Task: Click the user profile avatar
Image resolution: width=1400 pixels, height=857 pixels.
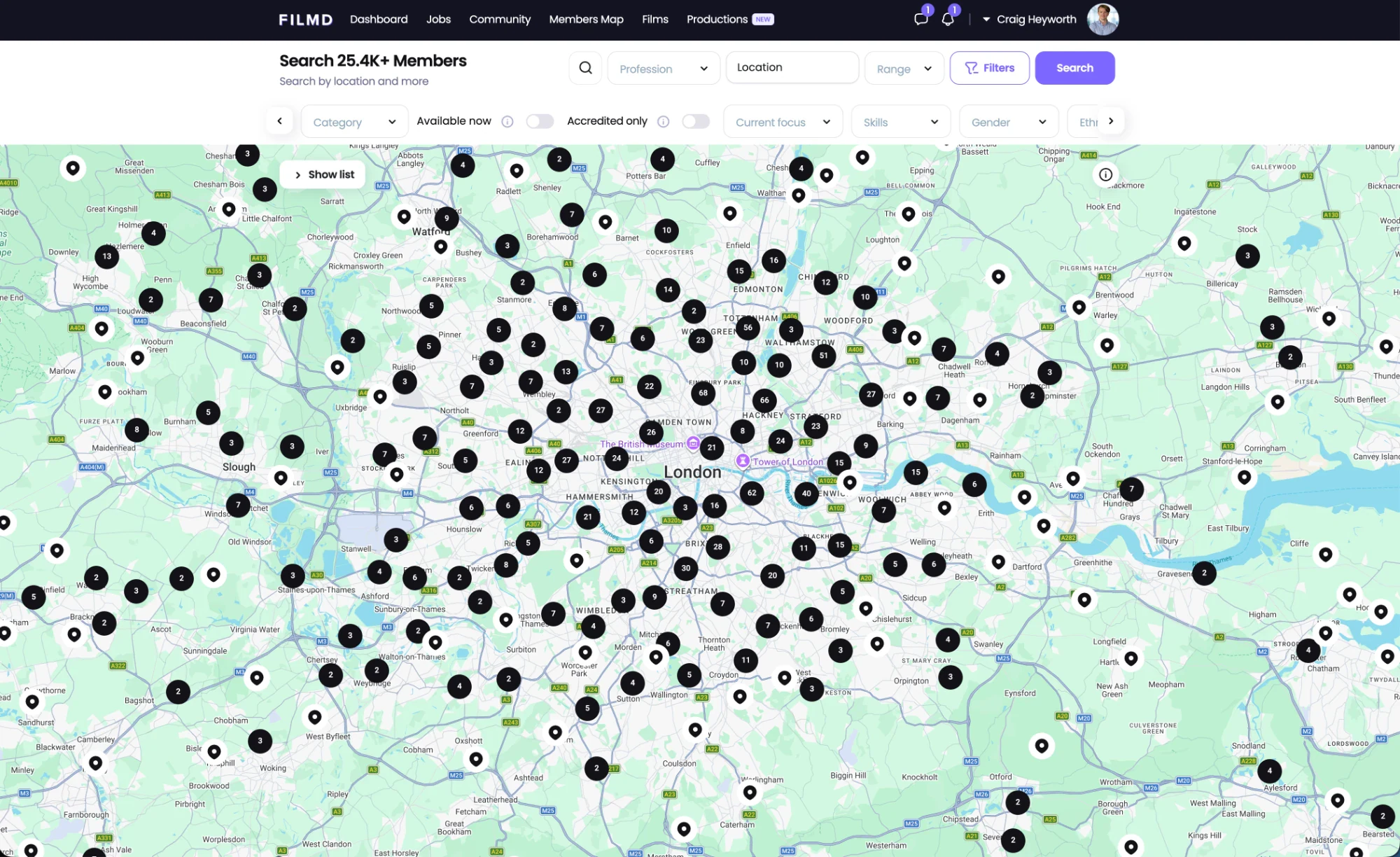Action: click(x=1102, y=19)
